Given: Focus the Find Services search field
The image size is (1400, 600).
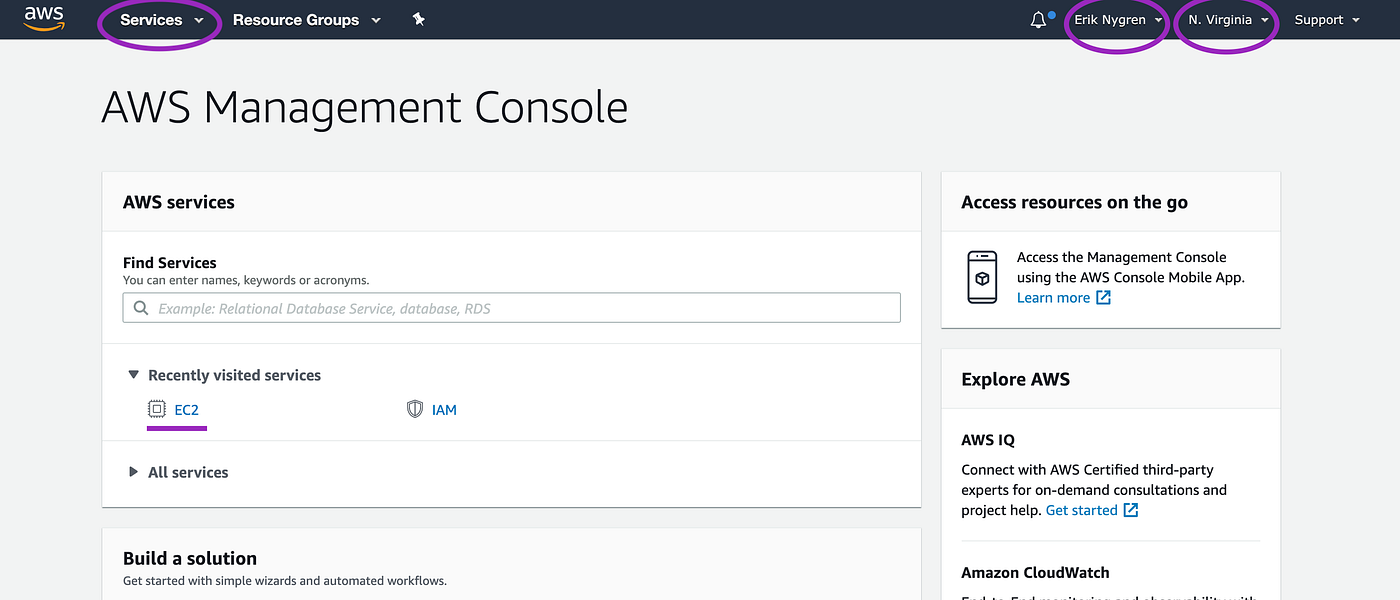Looking at the screenshot, I should coord(511,308).
